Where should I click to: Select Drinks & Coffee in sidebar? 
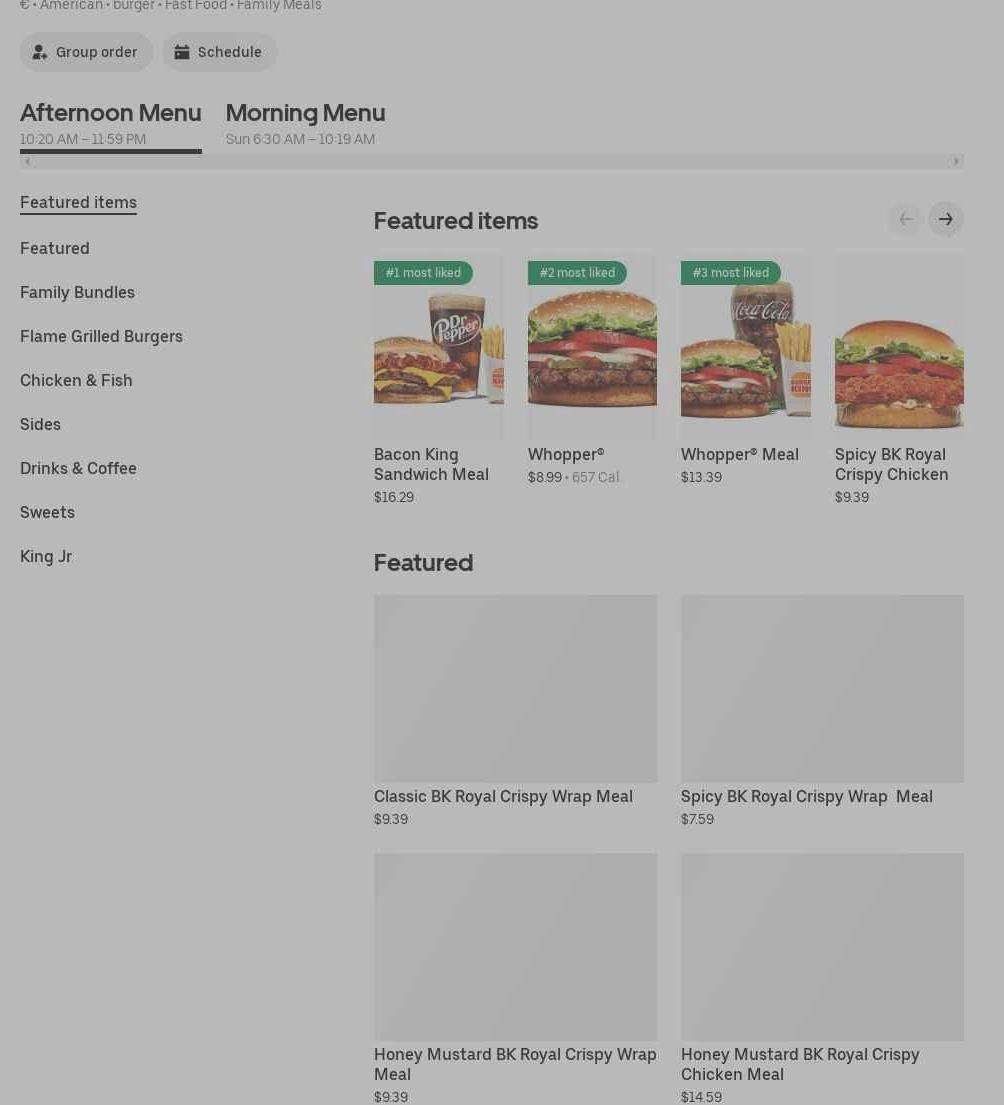click(x=78, y=468)
